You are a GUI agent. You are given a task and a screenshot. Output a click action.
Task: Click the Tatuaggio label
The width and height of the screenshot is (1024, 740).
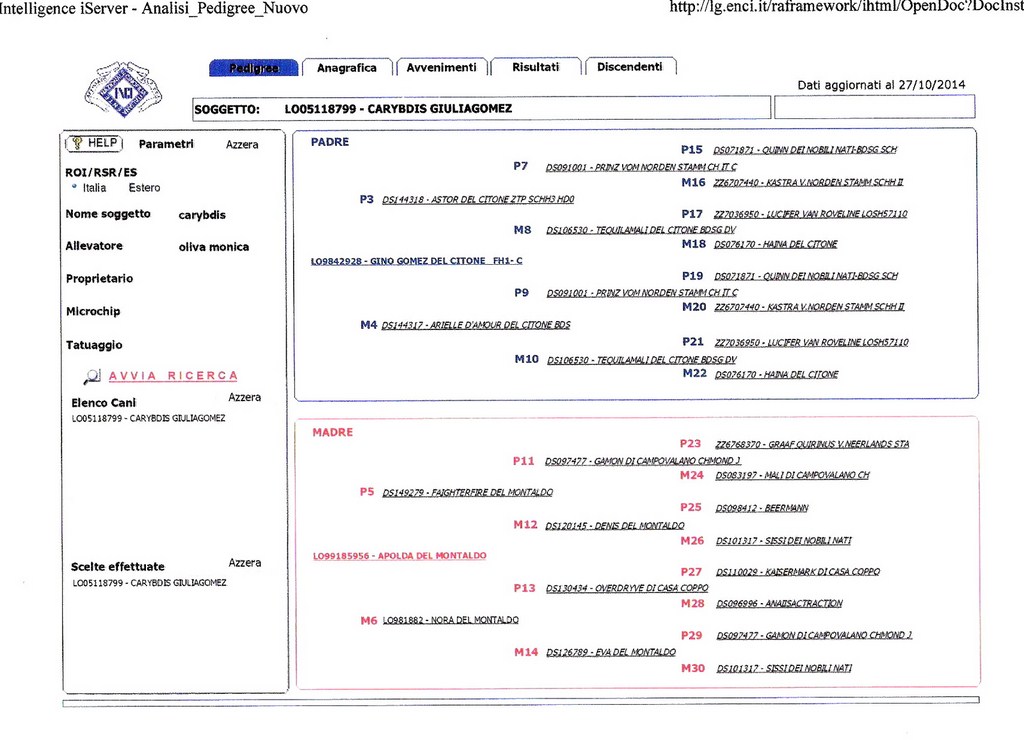[x=94, y=345]
